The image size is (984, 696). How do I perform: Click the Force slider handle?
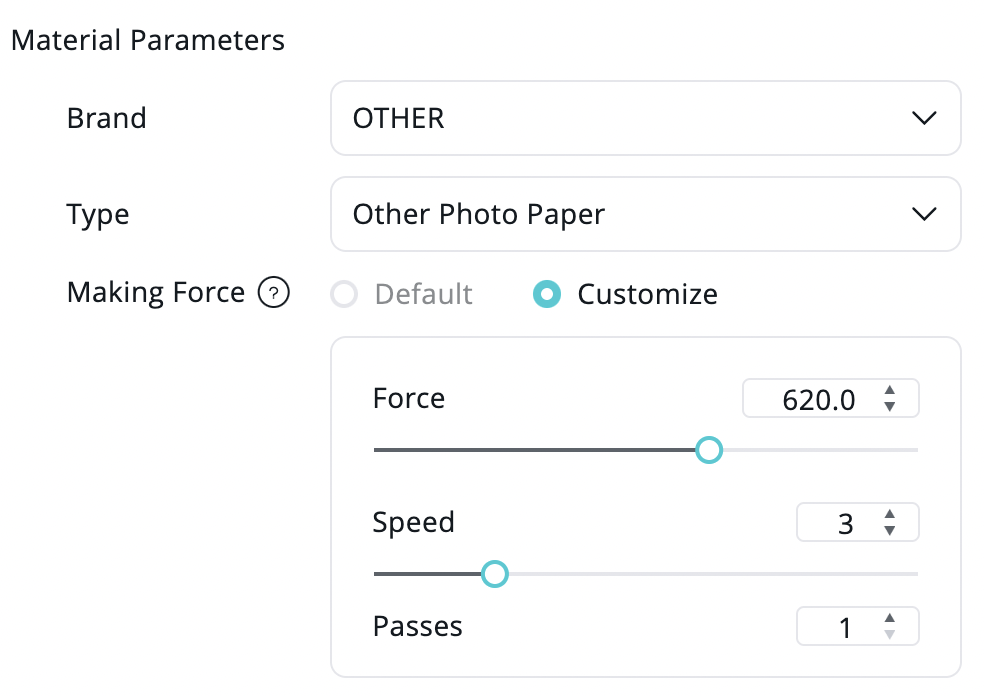[708, 450]
